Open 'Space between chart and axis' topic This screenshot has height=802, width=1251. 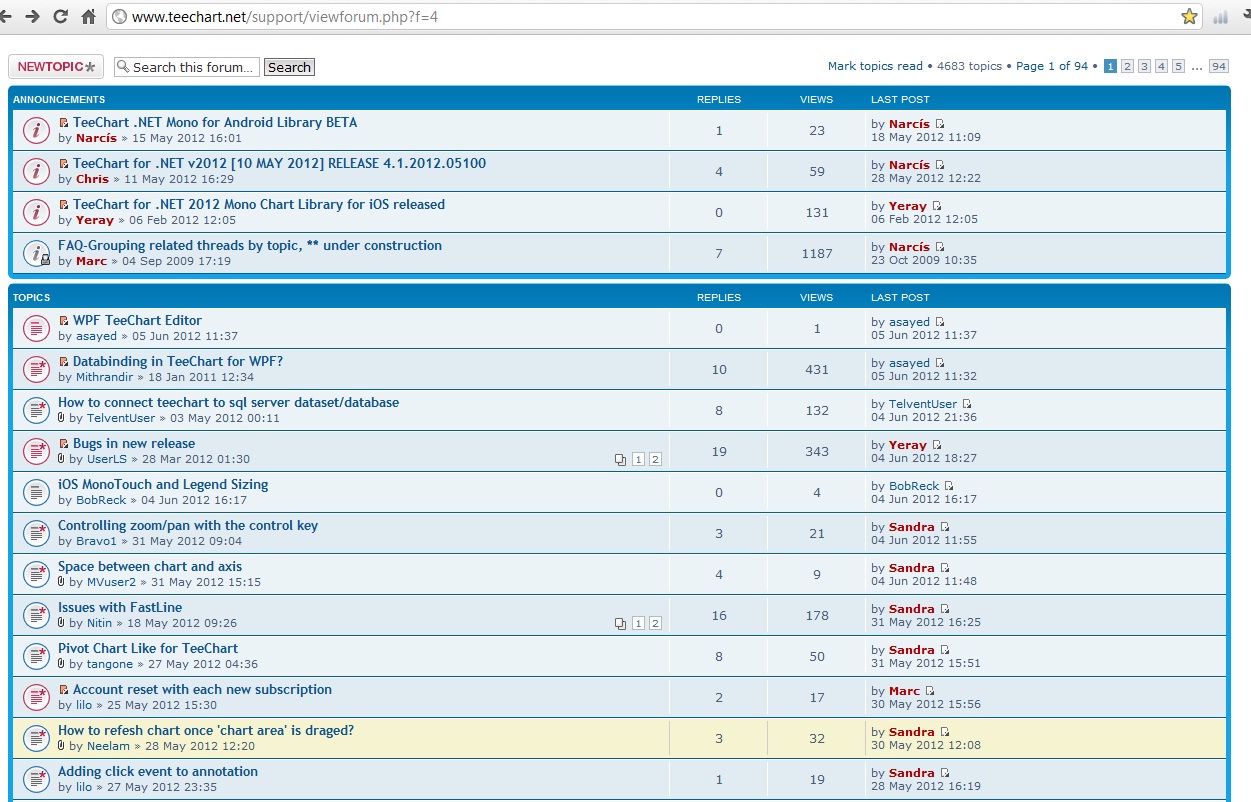coord(150,566)
